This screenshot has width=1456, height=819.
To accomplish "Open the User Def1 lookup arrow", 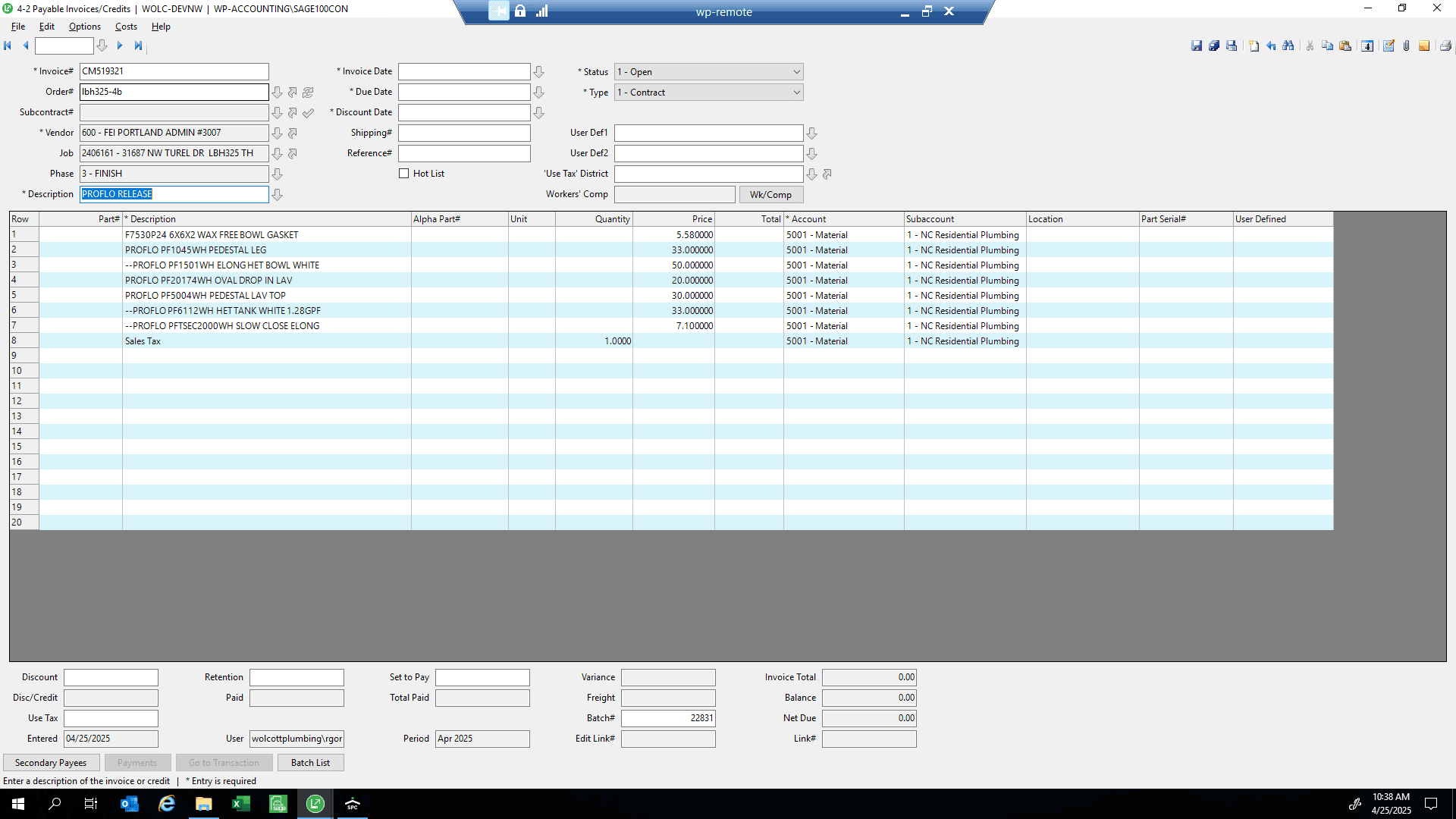I will click(812, 133).
